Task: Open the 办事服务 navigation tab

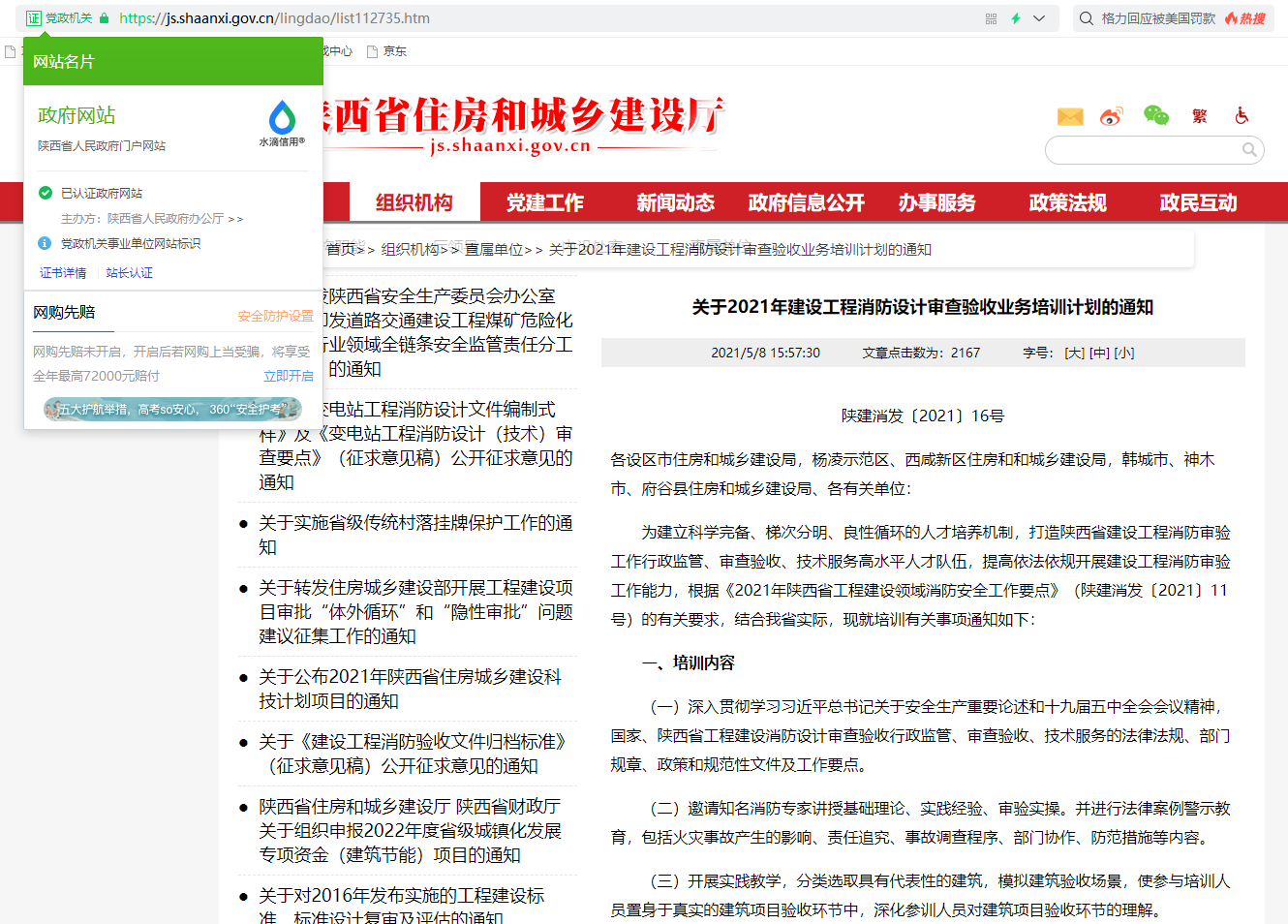Action: point(937,202)
